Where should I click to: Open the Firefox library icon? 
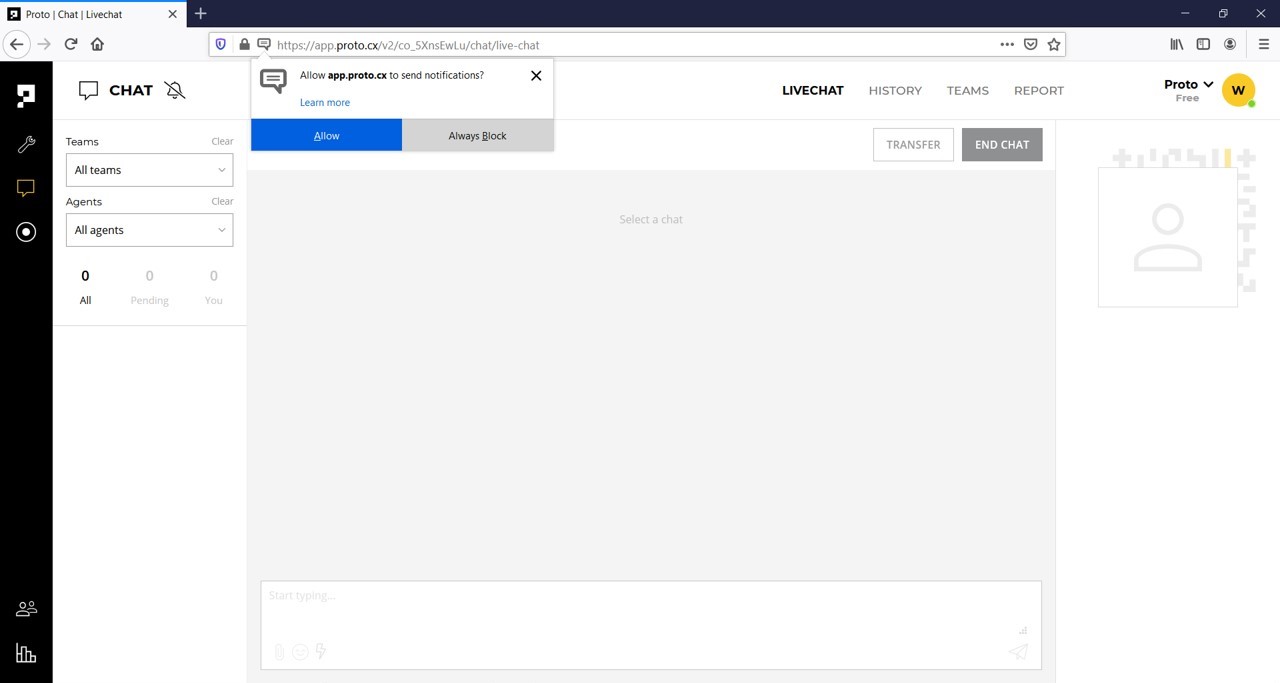click(x=1178, y=44)
